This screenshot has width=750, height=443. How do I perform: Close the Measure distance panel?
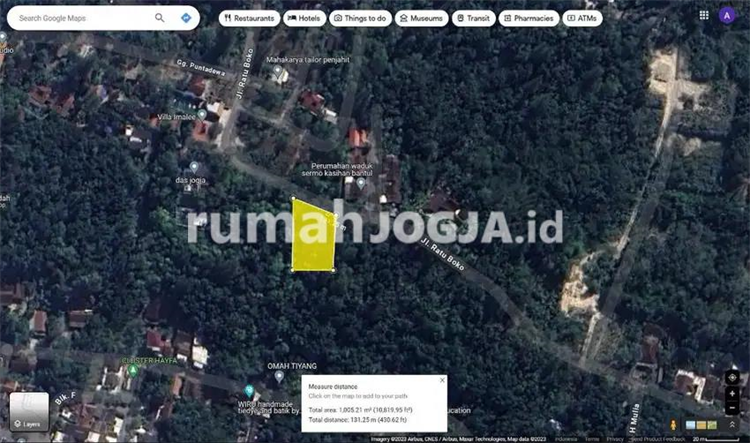(442, 380)
